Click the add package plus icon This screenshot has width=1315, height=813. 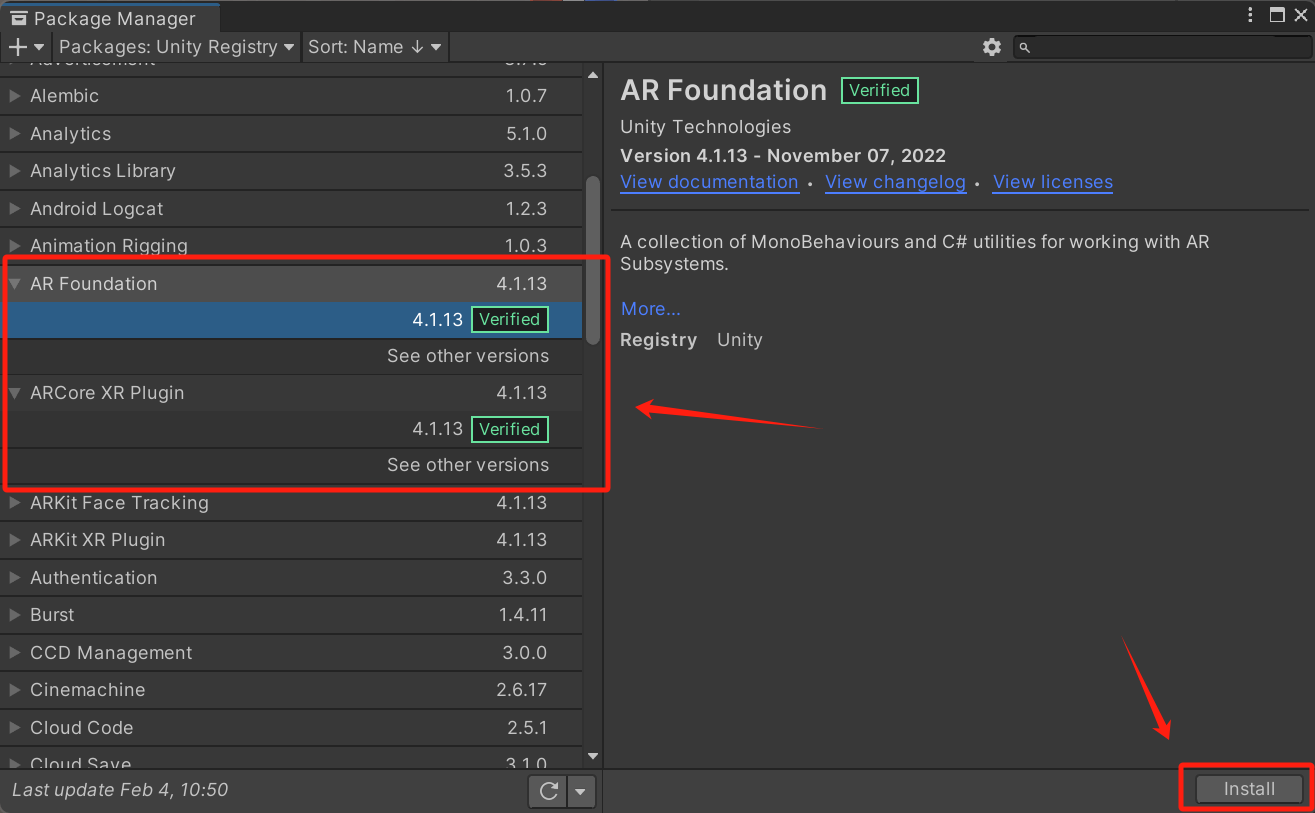tap(18, 47)
